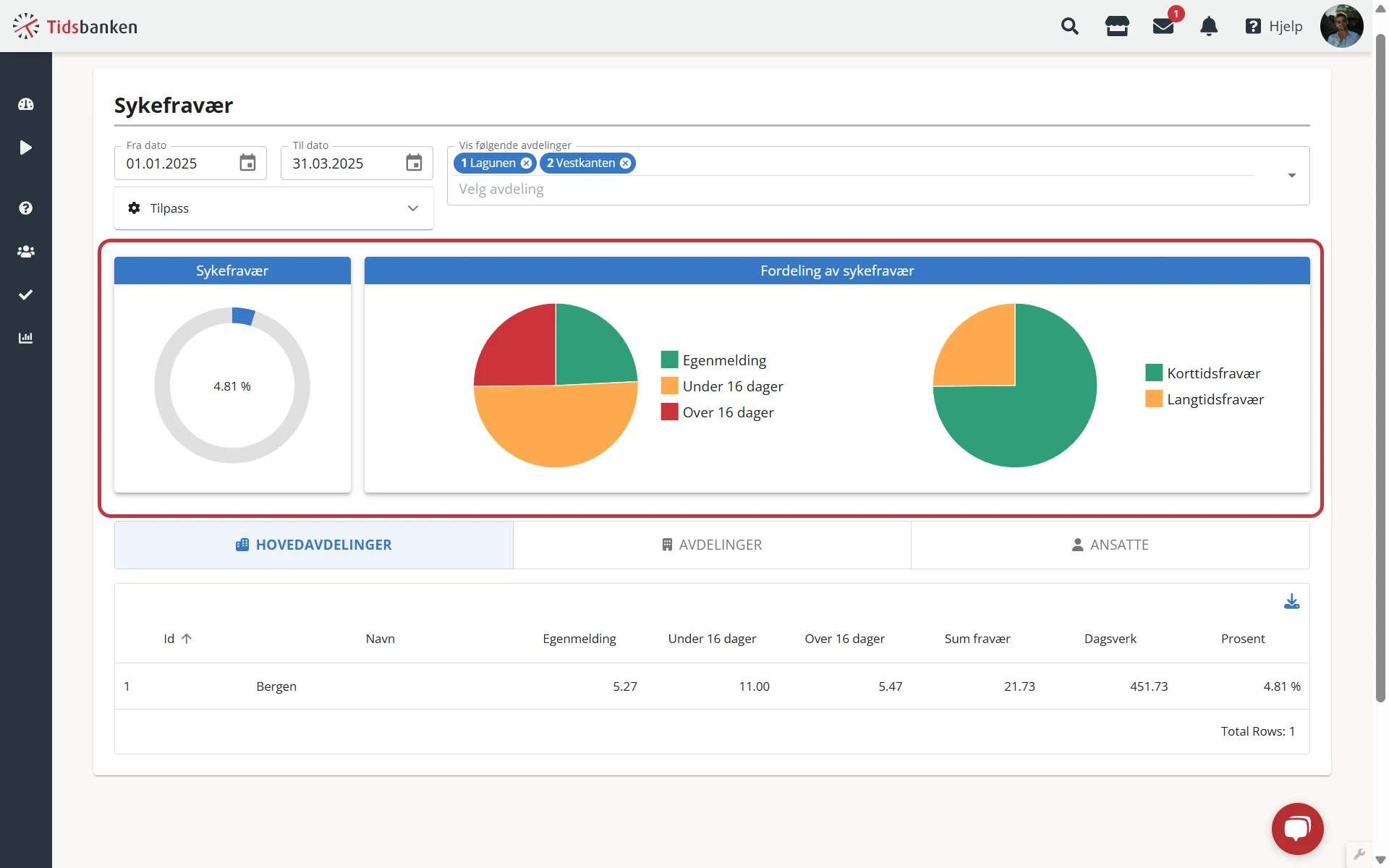Switch to the ANSATTE tab

(x=1110, y=545)
